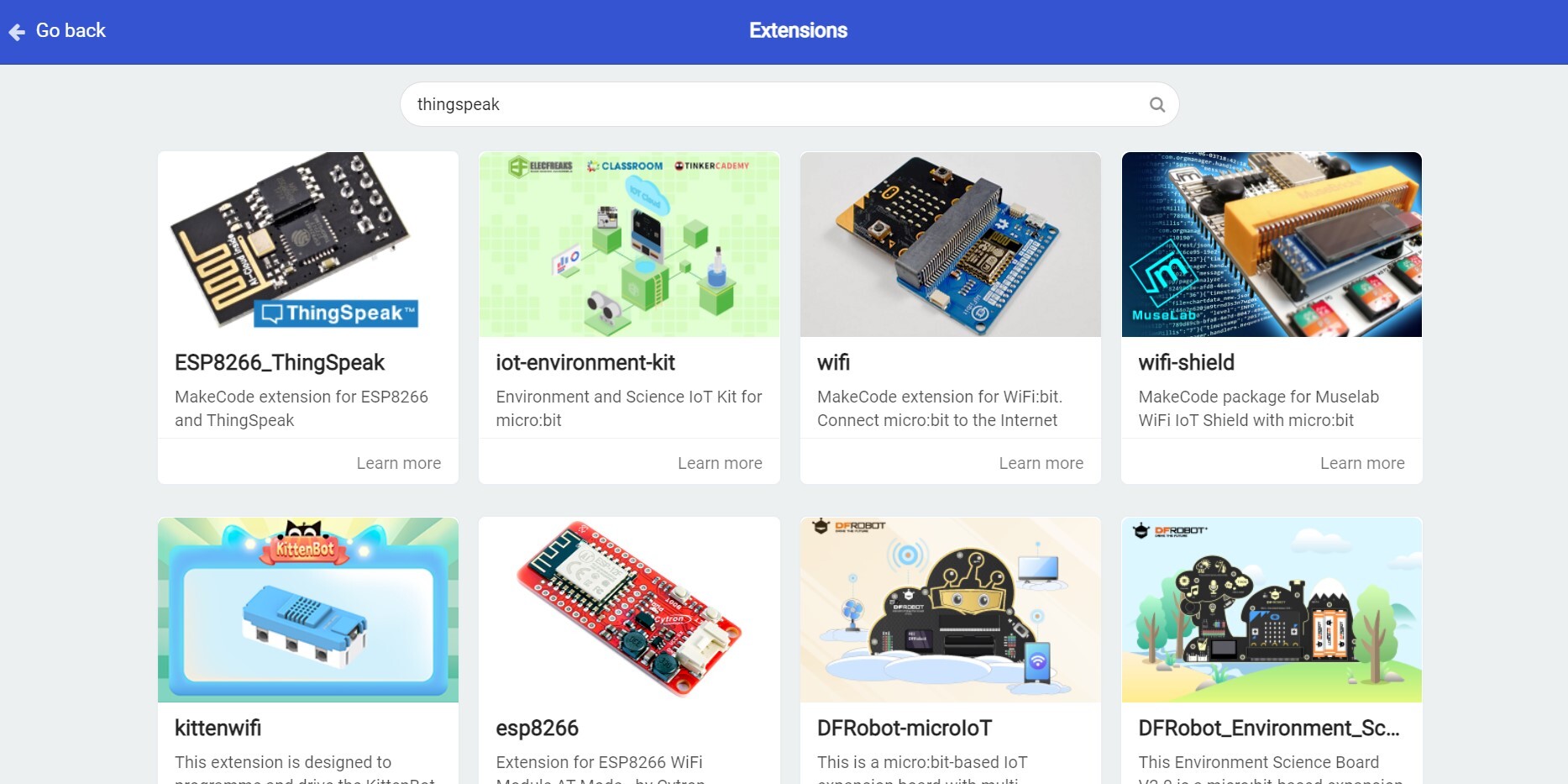Click 'This extension is designed to' text

click(x=283, y=762)
